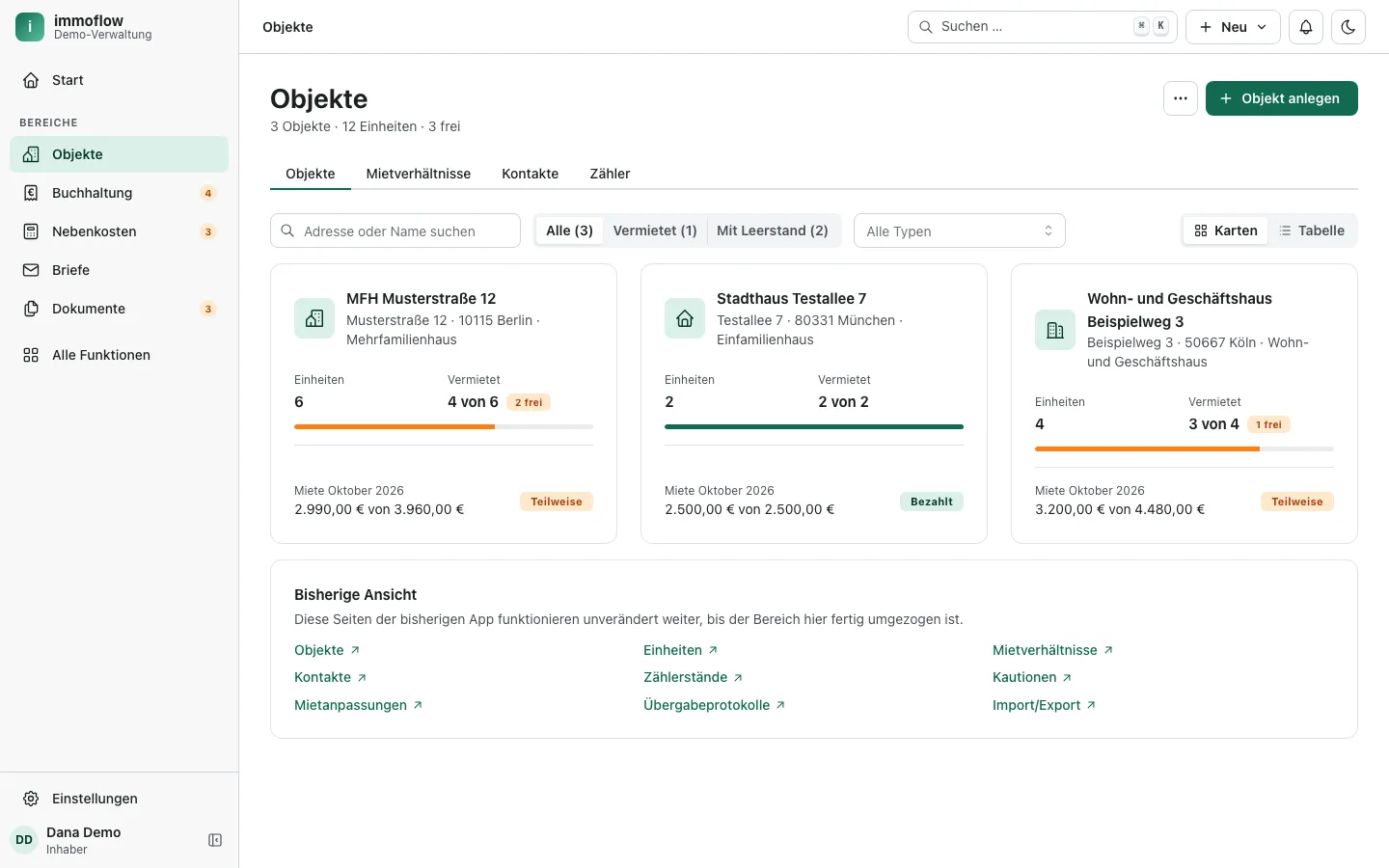Click the Einstellungen gear icon
The height and width of the screenshot is (868, 1389).
[x=31, y=799]
